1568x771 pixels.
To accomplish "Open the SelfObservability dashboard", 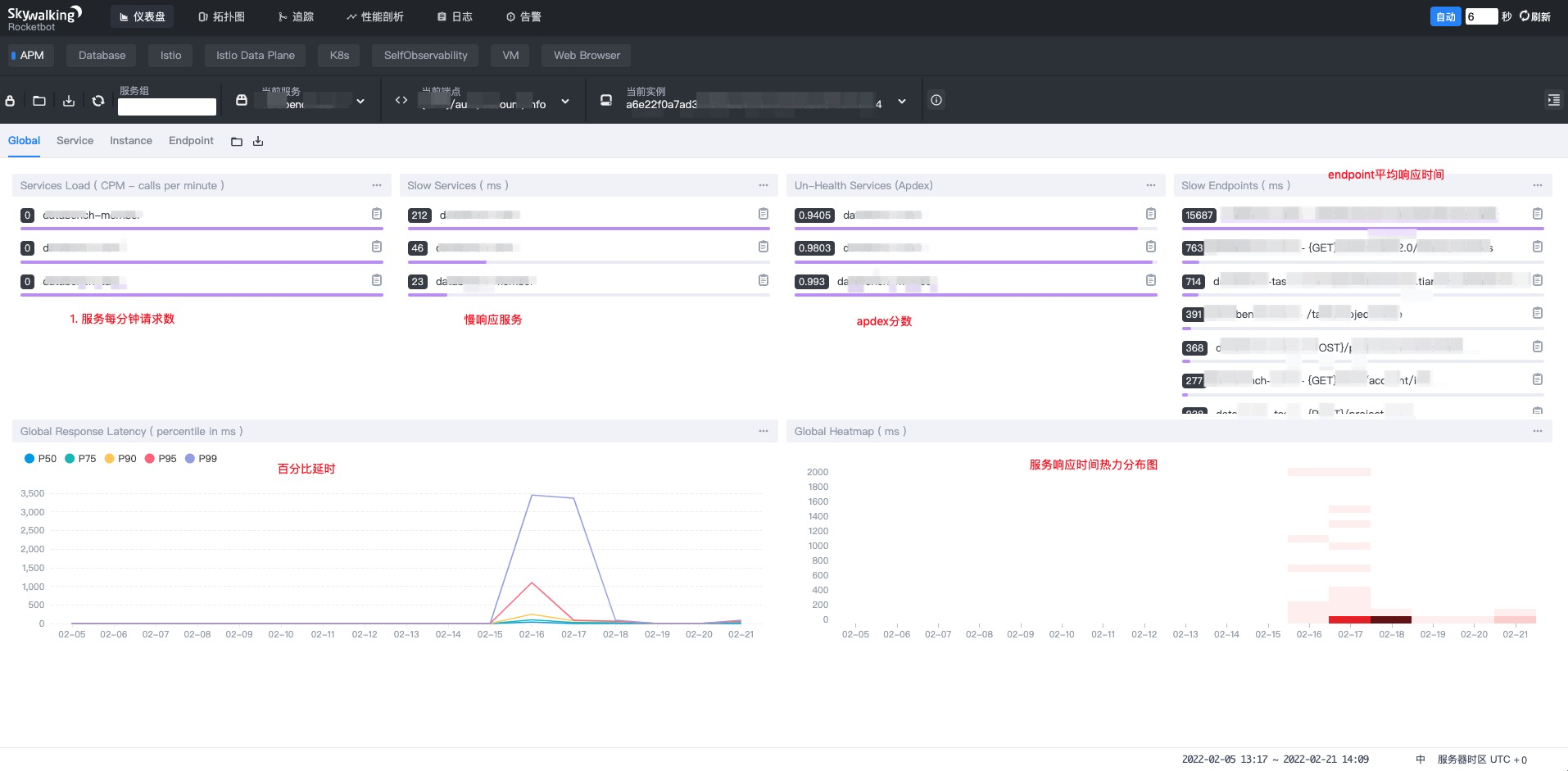I will click(x=426, y=55).
